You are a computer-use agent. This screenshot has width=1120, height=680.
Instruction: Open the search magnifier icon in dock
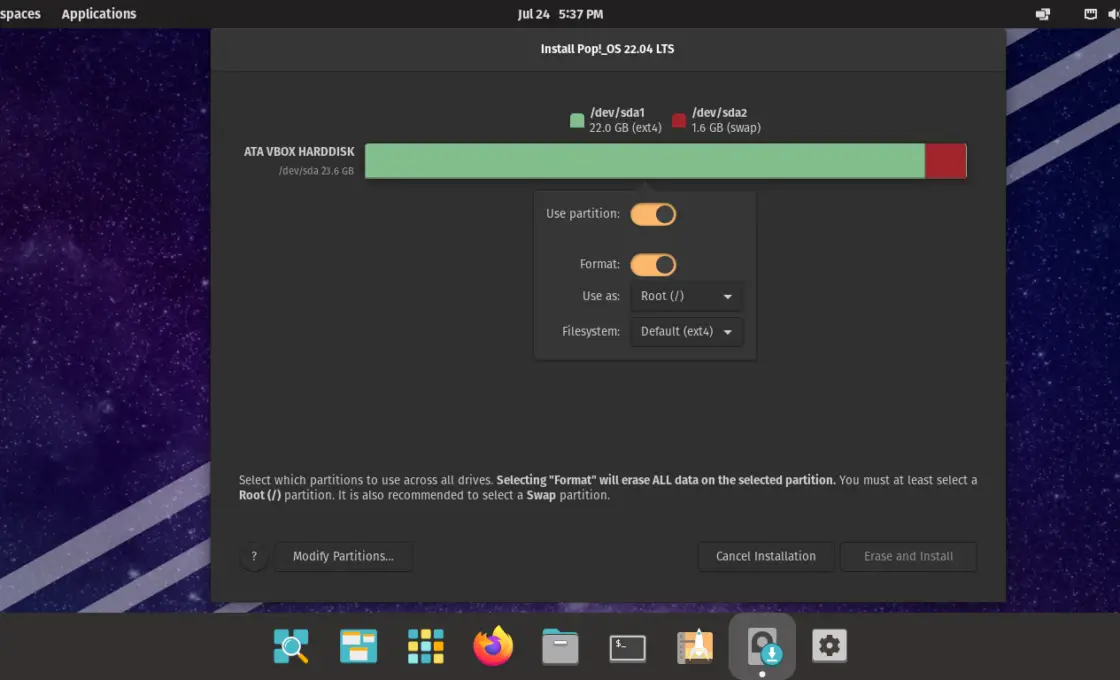[291, 646]
